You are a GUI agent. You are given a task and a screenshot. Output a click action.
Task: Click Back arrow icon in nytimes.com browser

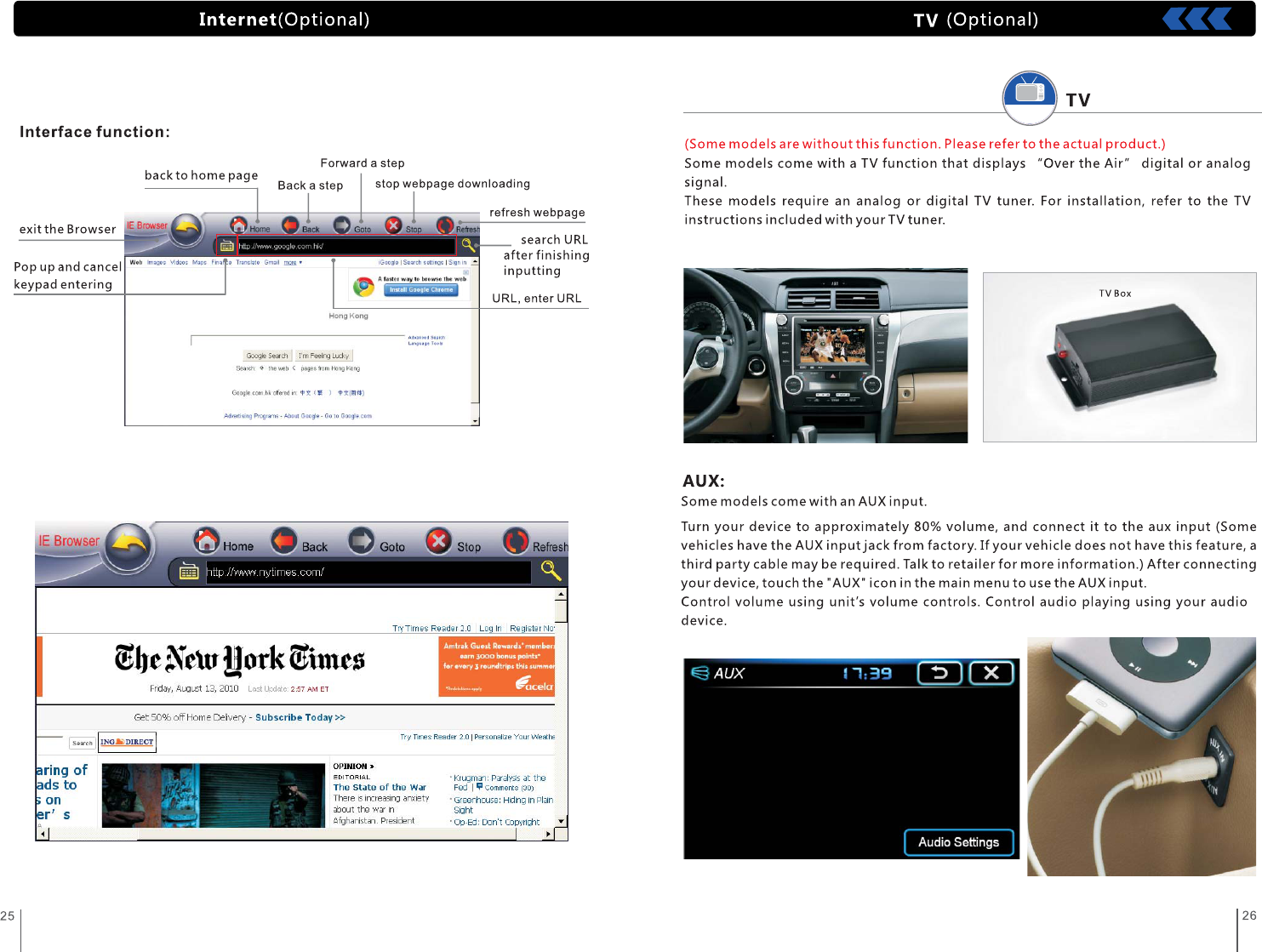tap(284, 540)
